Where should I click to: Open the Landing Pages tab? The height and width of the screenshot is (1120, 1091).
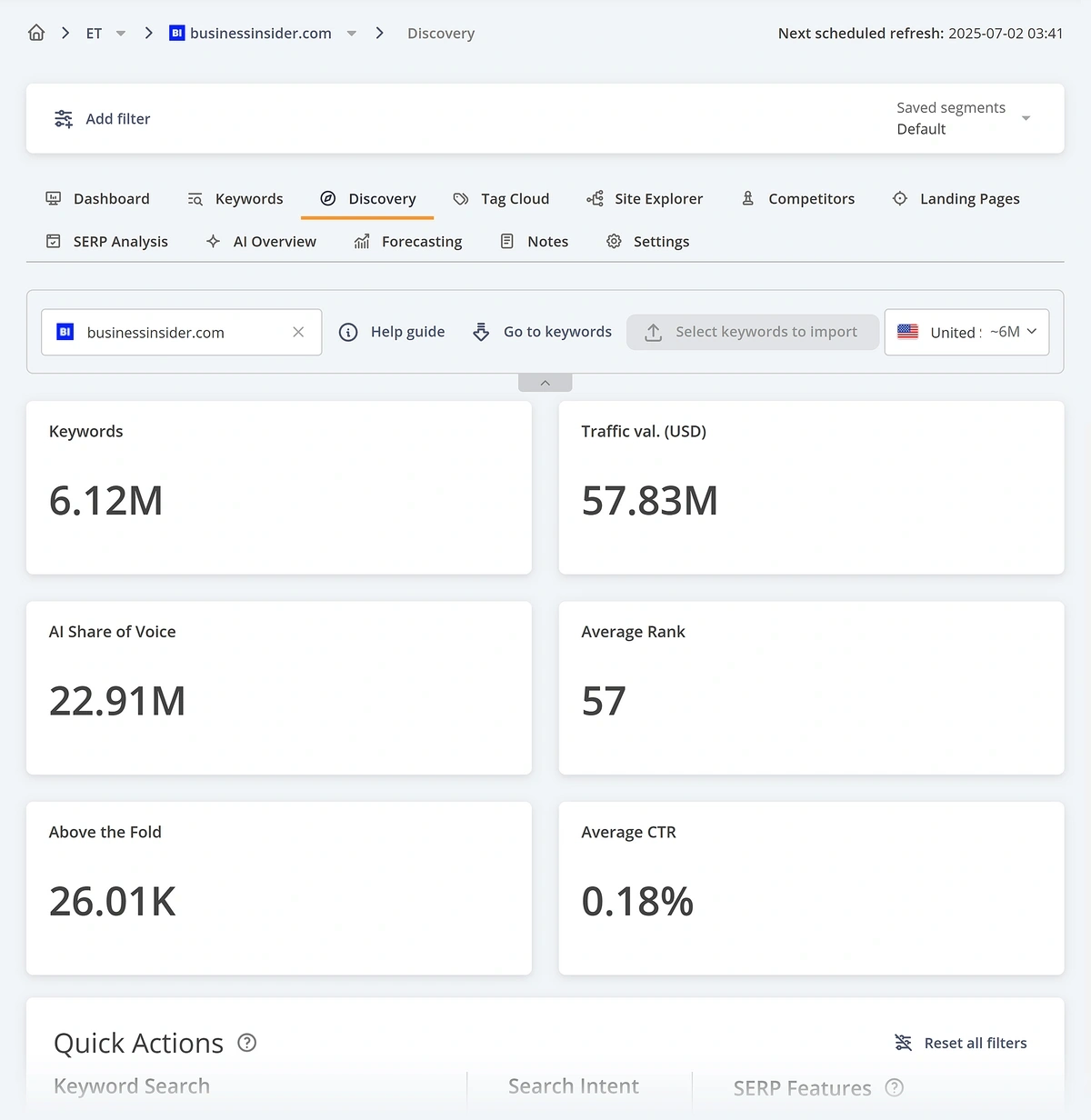[x=956, y=198]
